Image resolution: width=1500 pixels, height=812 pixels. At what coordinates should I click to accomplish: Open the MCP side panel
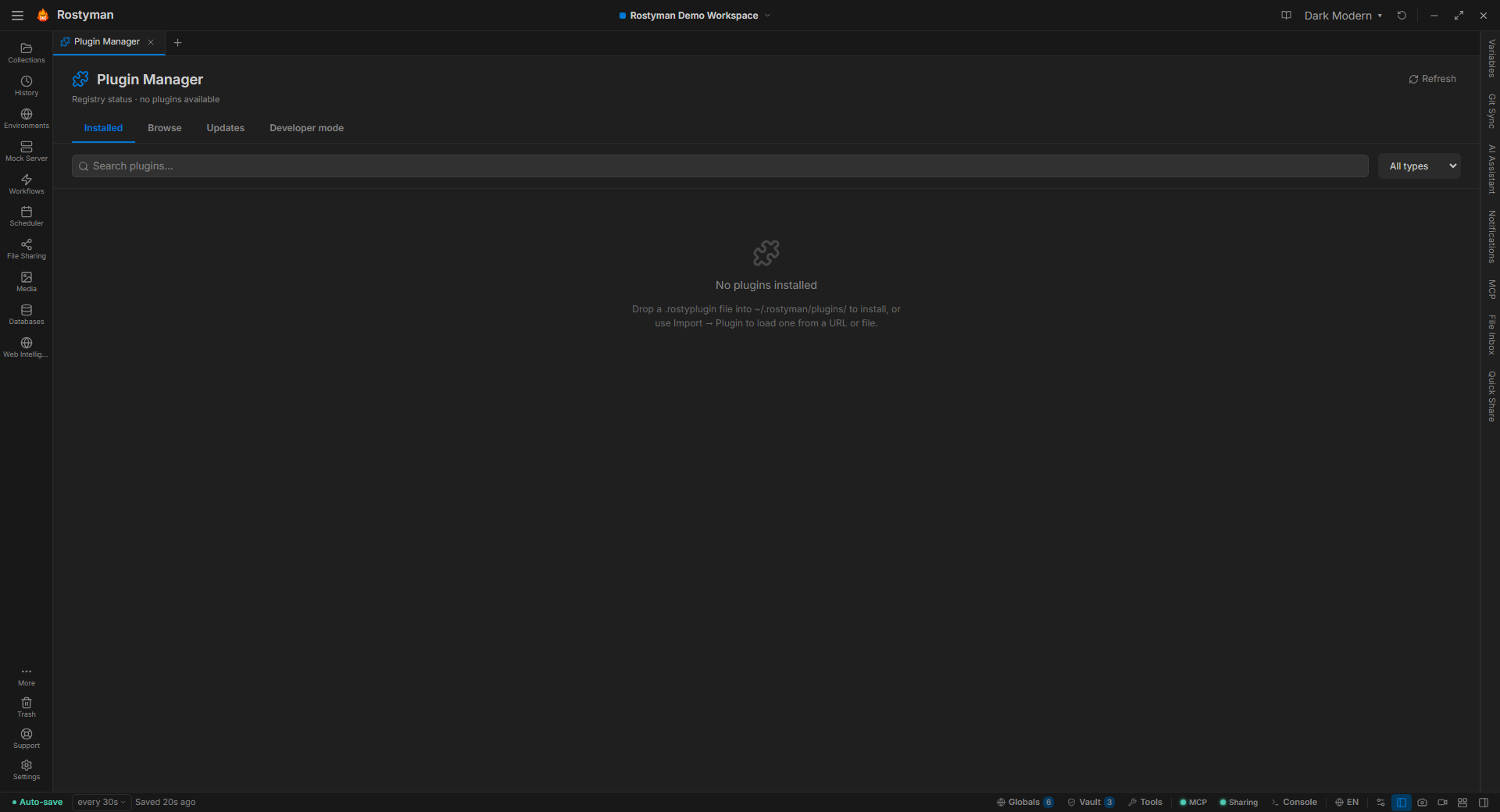1491,290
